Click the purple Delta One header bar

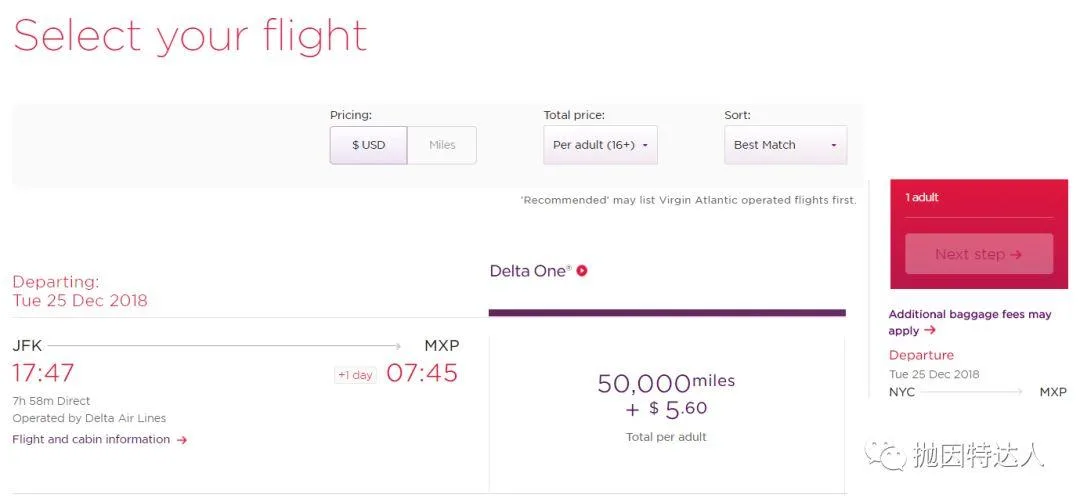[x=667, y=313]
